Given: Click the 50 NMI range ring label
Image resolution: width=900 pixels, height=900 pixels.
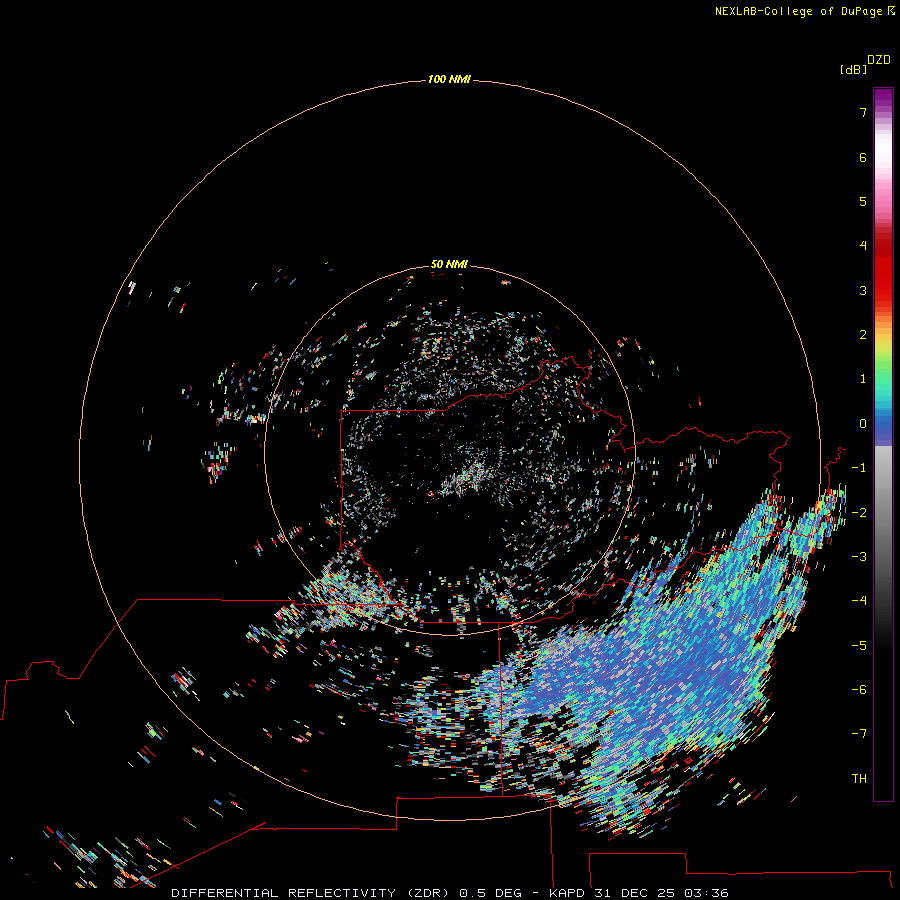Looking at the screenshot, I should (x=449, y=264).
